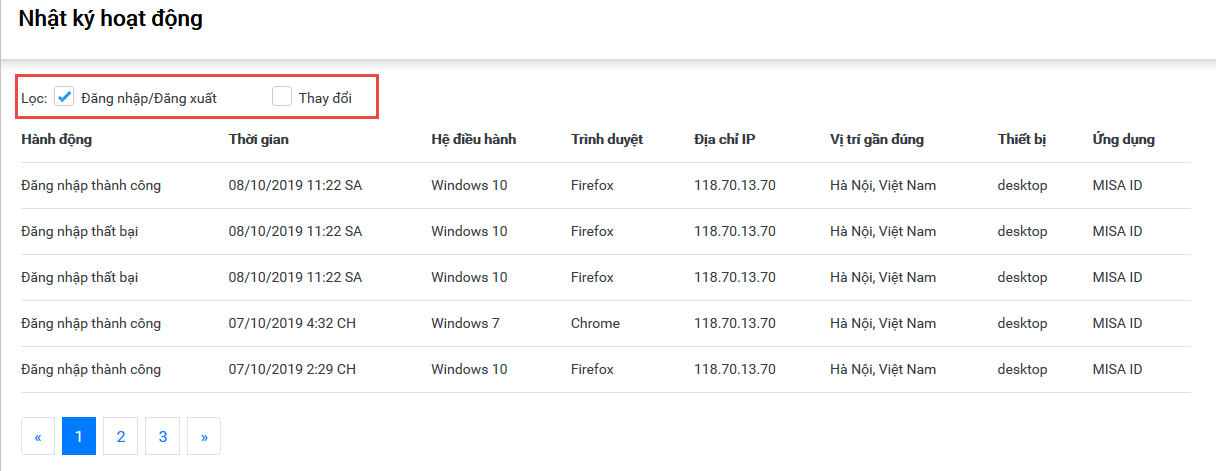The height and width of the screenshot is (471, 1216).
Task: Click the 07/10/2019 4:32 CH timestamp
Action: click(292, 323)
